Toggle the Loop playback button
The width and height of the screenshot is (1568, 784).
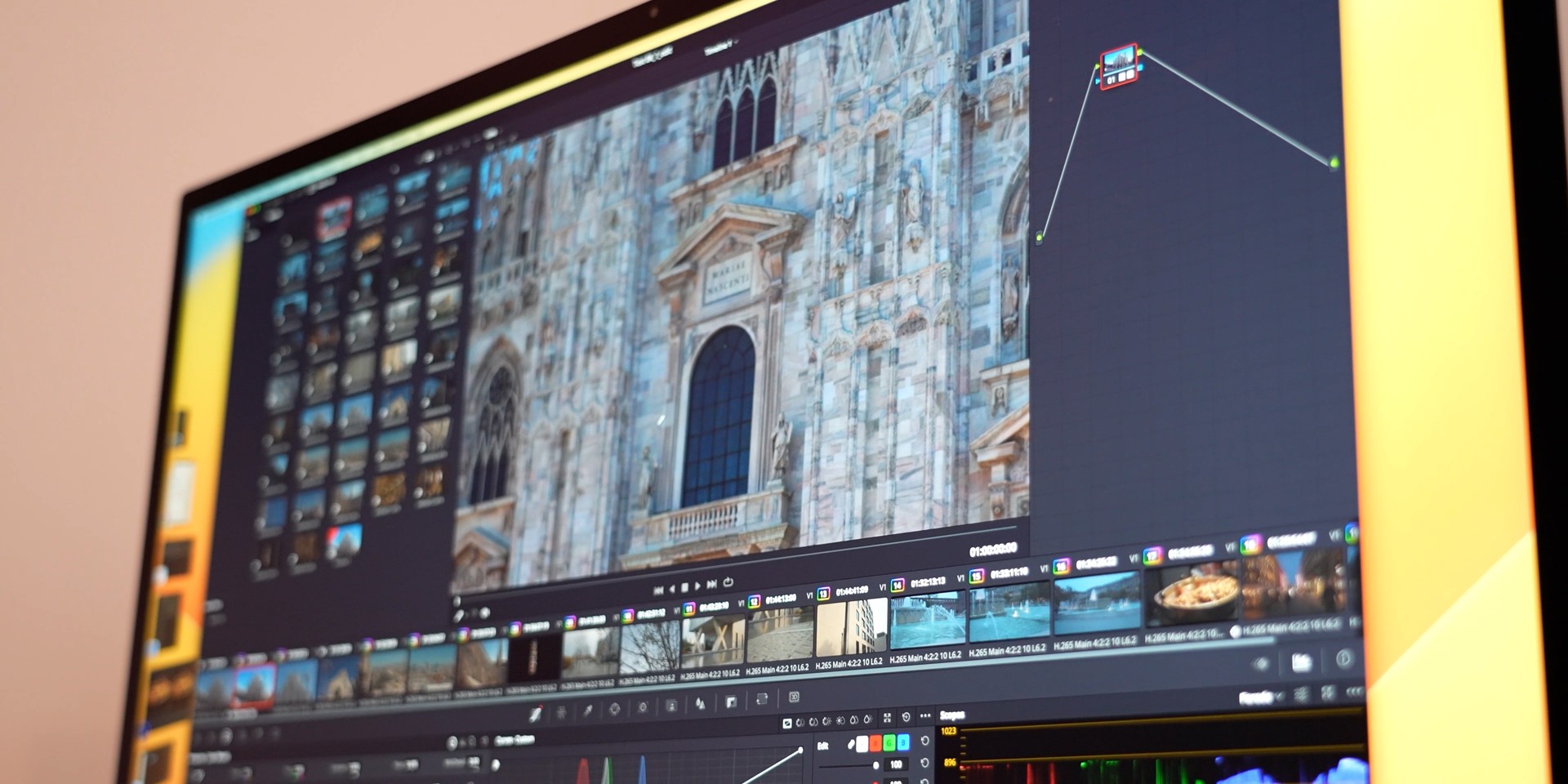[x=728, y=582]
